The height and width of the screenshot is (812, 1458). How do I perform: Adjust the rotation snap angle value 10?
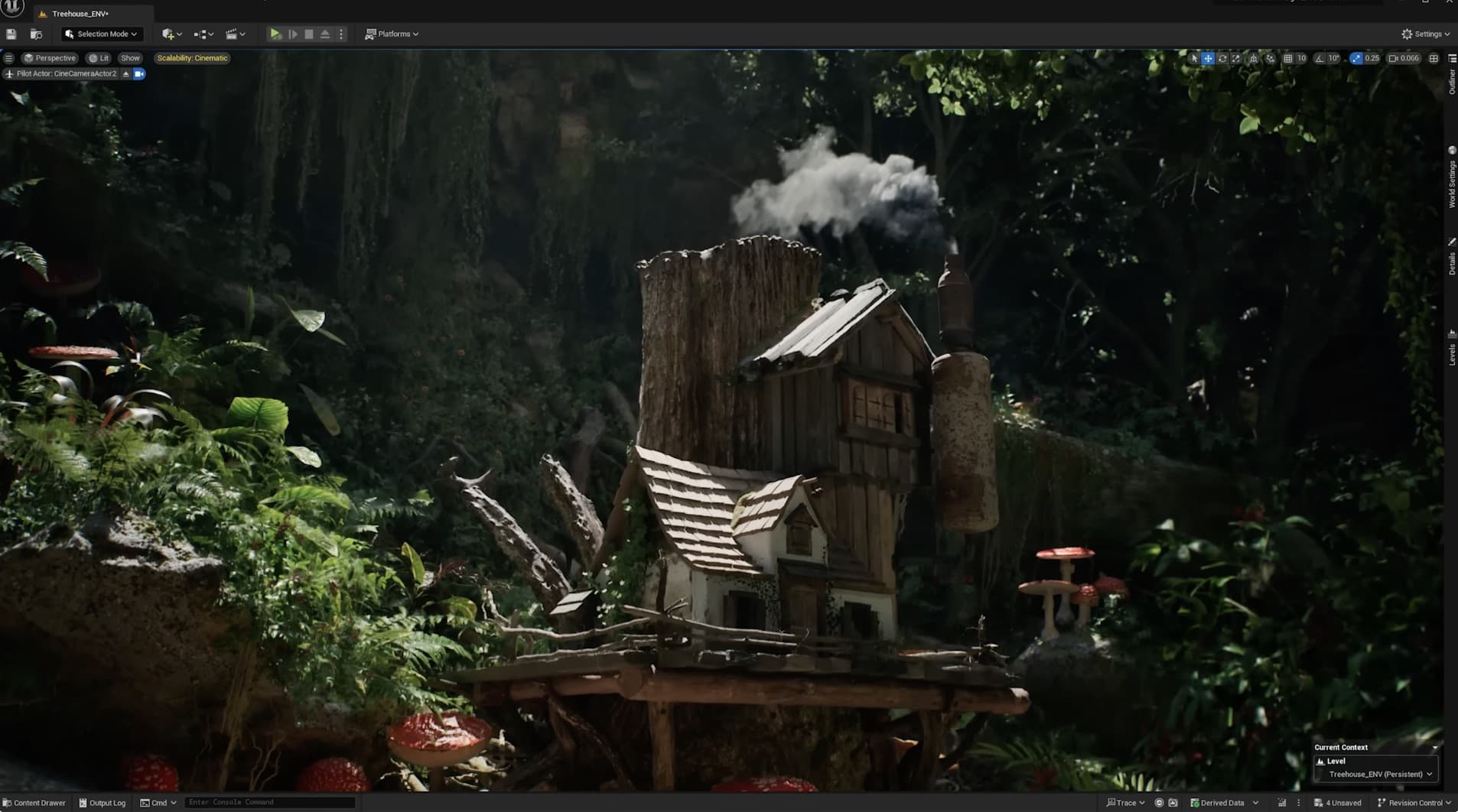(1333, 58)
